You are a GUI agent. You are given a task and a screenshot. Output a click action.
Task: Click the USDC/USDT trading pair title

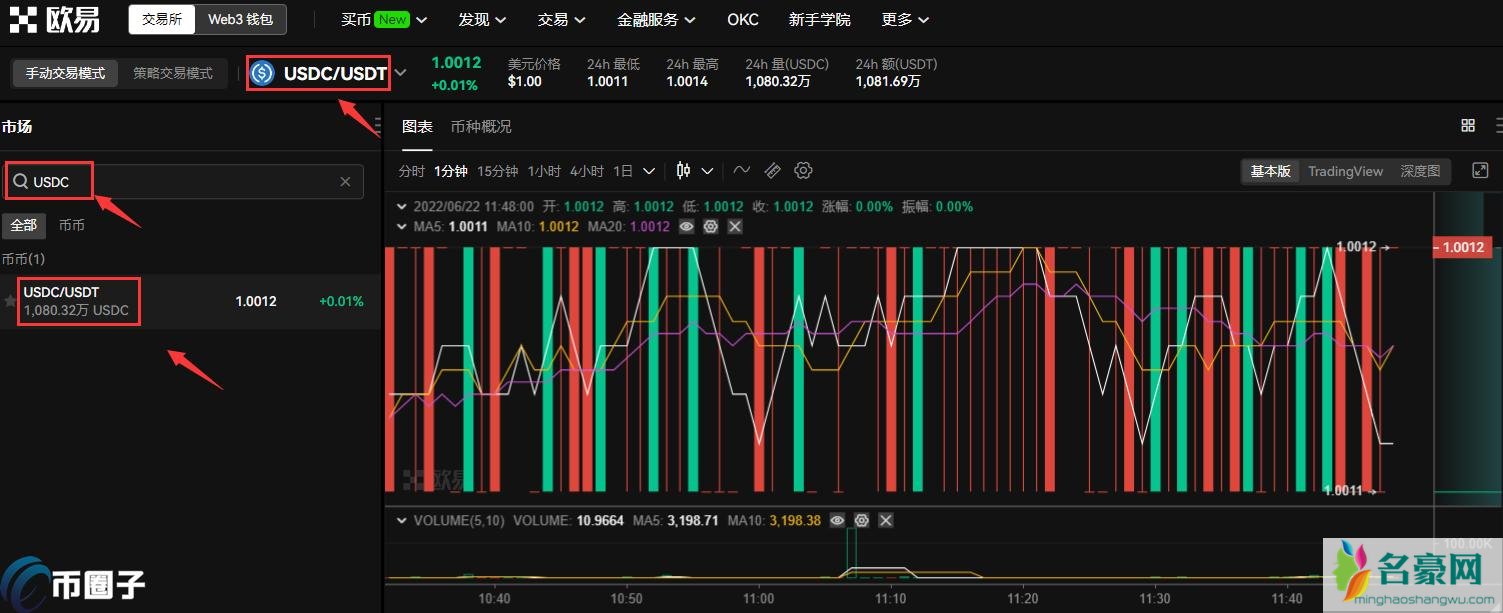(335, 73)
